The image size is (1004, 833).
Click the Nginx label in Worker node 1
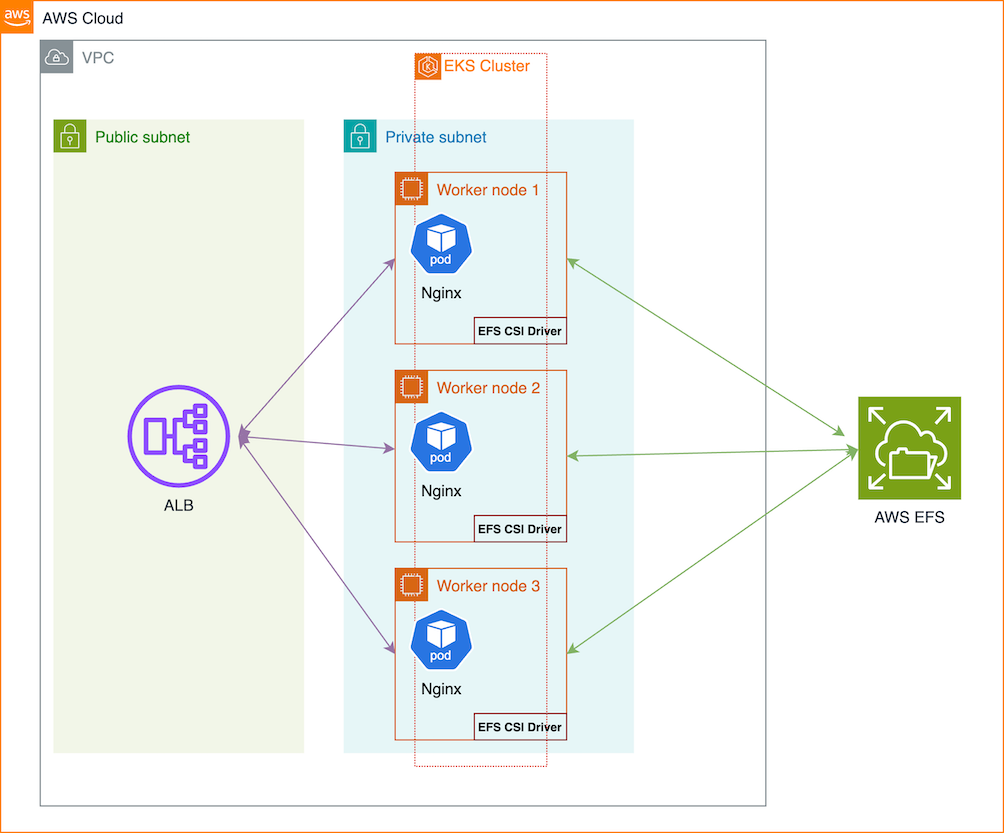(441, 293)
